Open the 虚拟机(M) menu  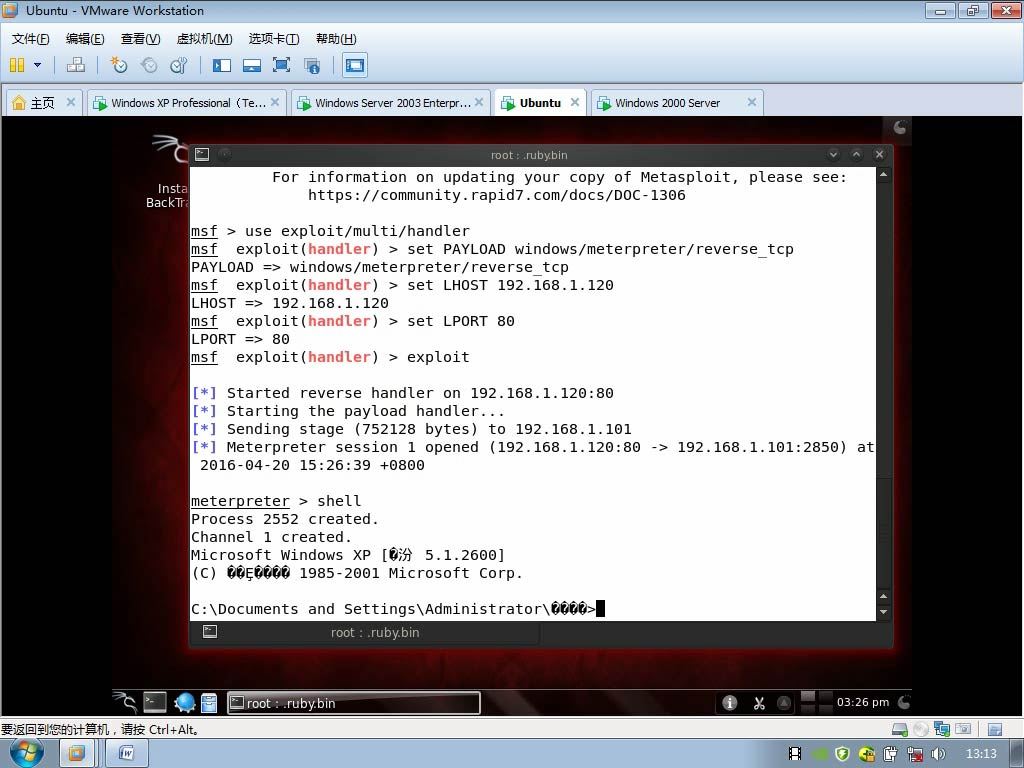[x=204, y=39]
